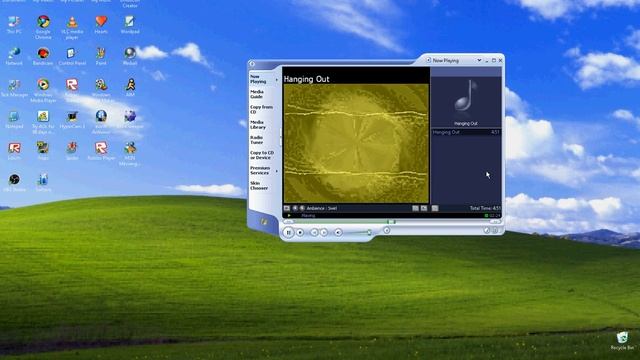This screenshot has width=640, height=360.
Task: Open the Now Playing playlist dropdown arrow
Action: 479,60
